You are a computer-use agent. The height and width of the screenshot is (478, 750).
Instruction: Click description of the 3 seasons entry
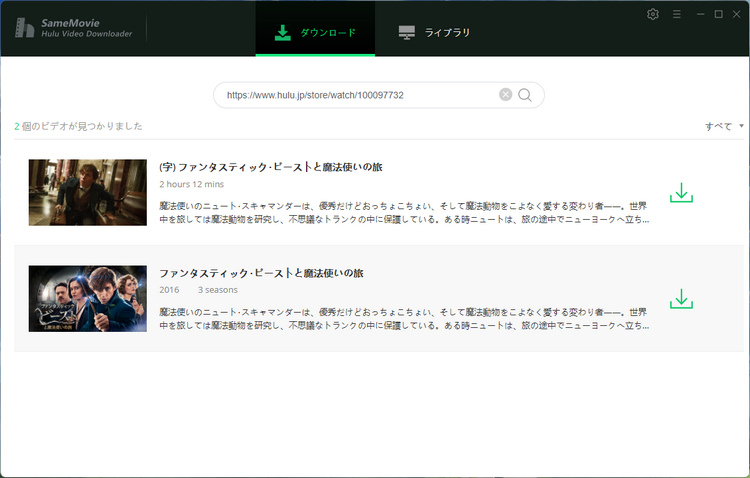point(404,319)
